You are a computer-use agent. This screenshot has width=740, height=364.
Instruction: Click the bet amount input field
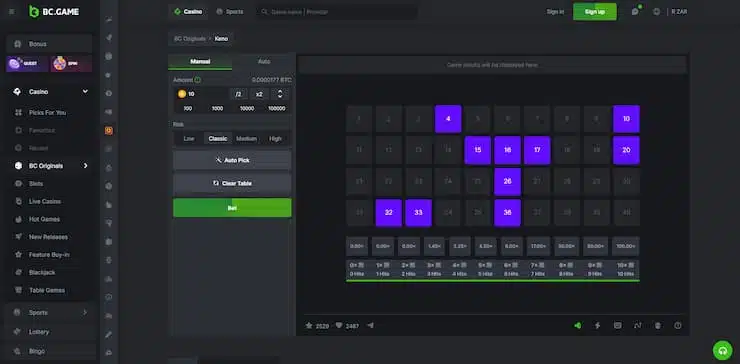(202, 94)
